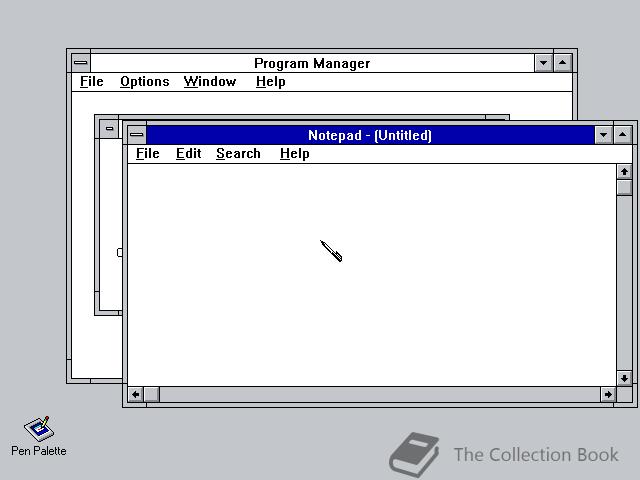Click Notepad's vertical scroll down arrow

624,378
